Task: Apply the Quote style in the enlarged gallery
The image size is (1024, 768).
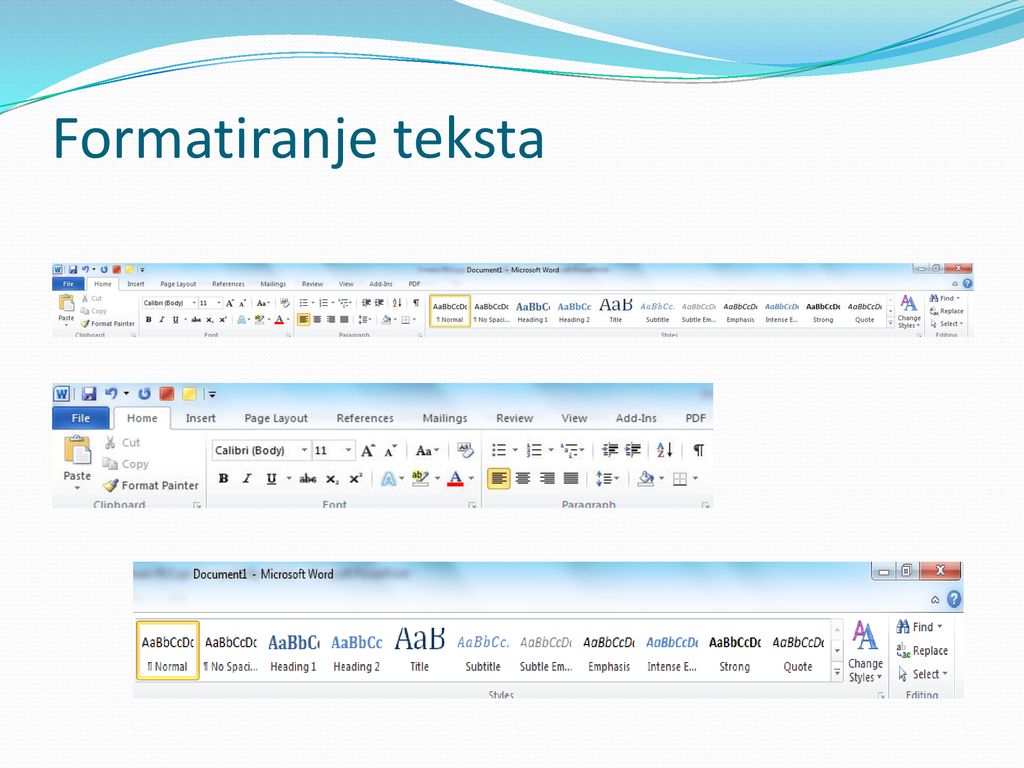Action: 798,651
